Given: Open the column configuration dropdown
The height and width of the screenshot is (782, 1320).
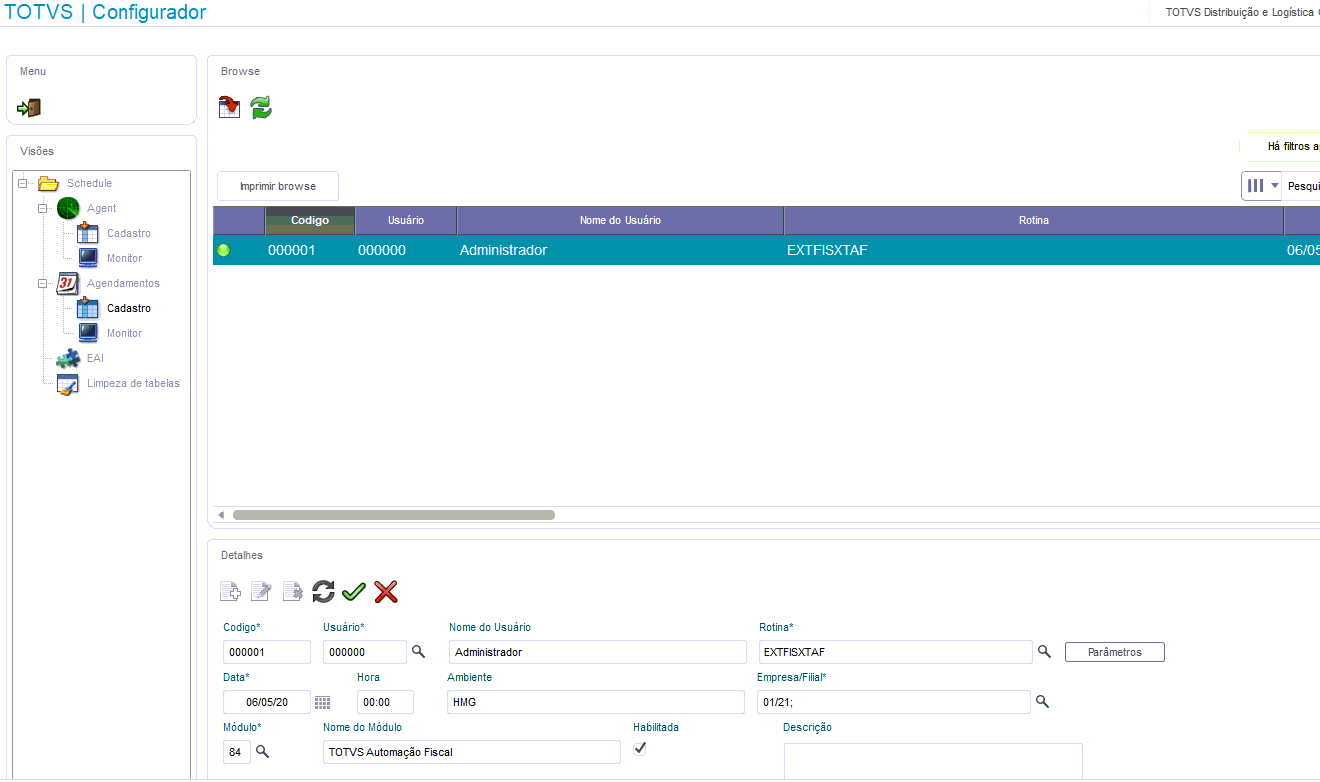Looking at the screenshot, I should (1261, 186).
